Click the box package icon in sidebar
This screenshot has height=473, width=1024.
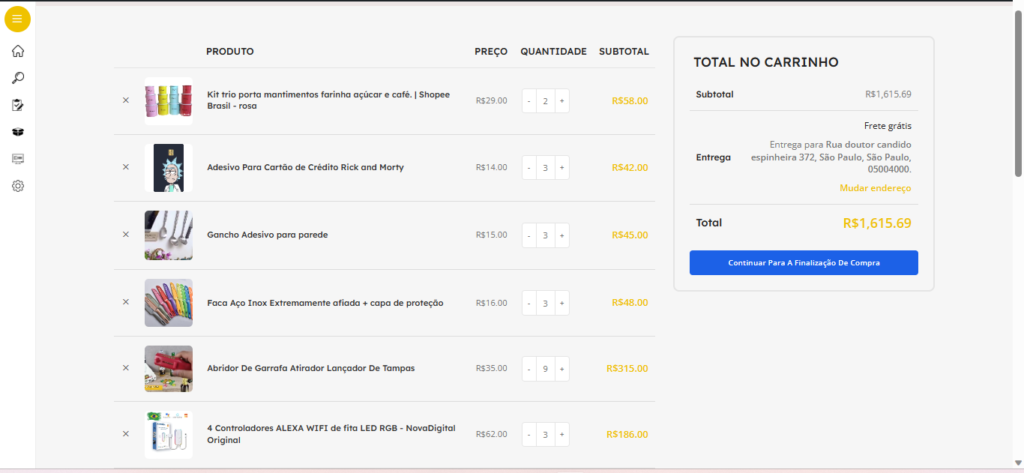click(18, 132)
